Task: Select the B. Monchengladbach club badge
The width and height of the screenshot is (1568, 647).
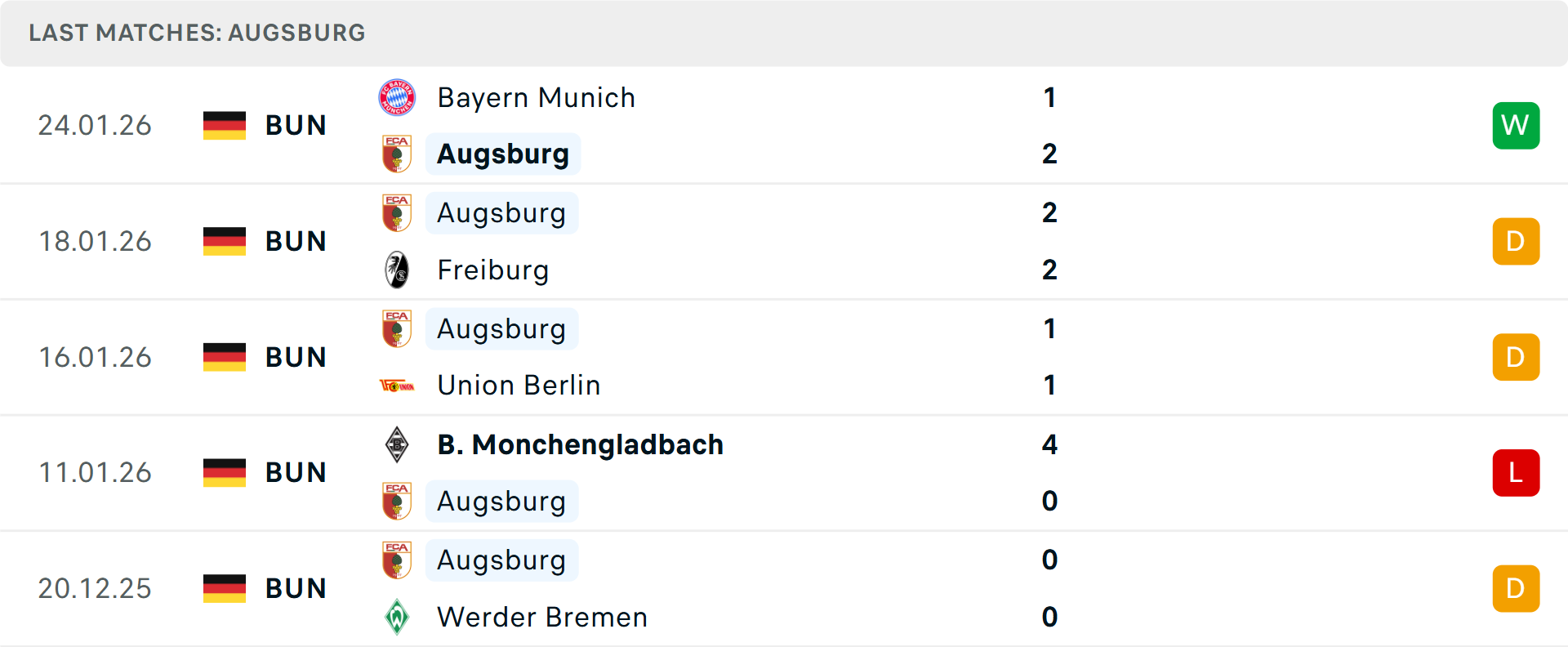Action: (x=397, y=445)
